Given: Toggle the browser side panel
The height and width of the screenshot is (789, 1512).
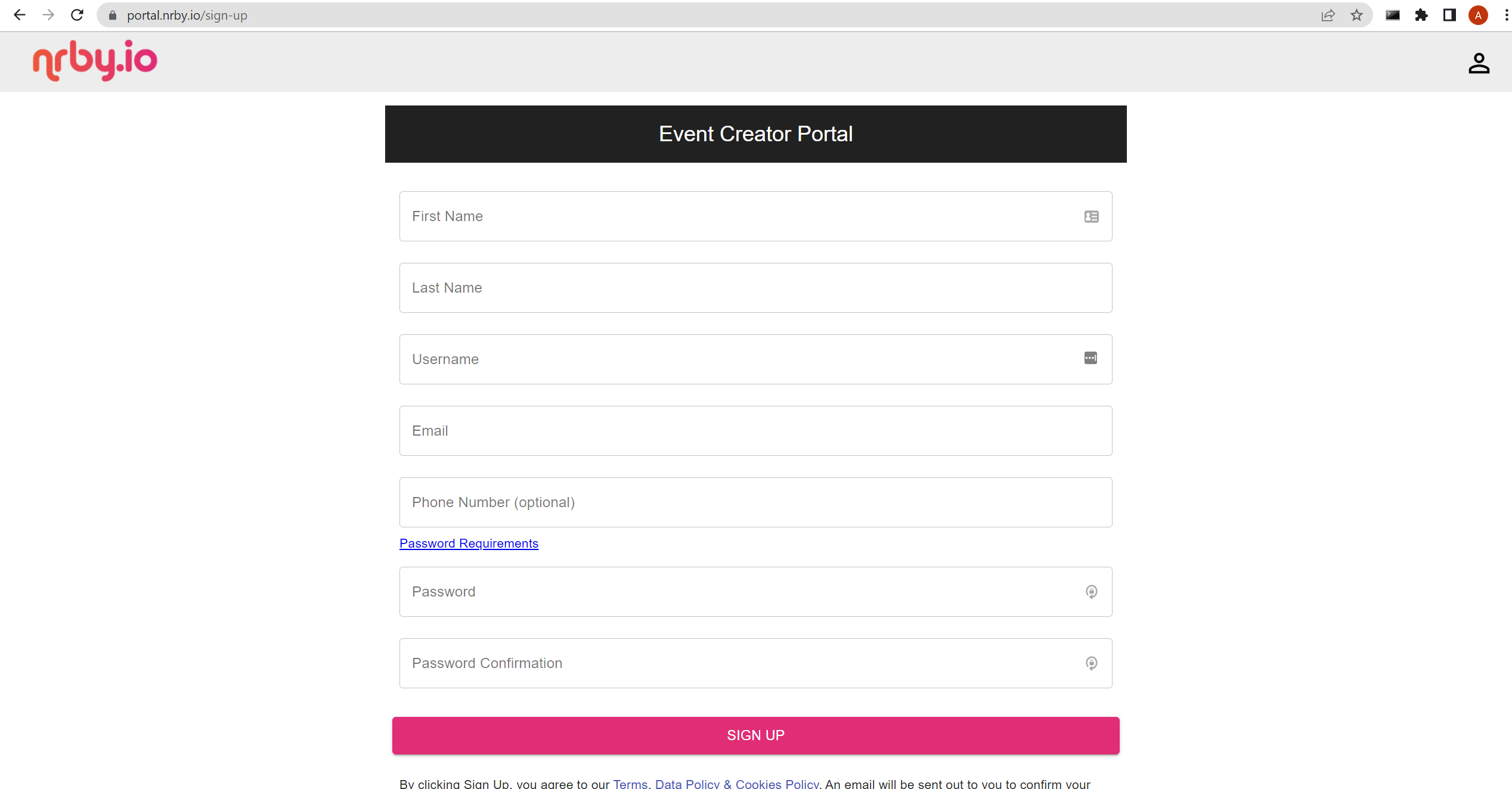Looking at the screenshot, I should point(1449,15).
